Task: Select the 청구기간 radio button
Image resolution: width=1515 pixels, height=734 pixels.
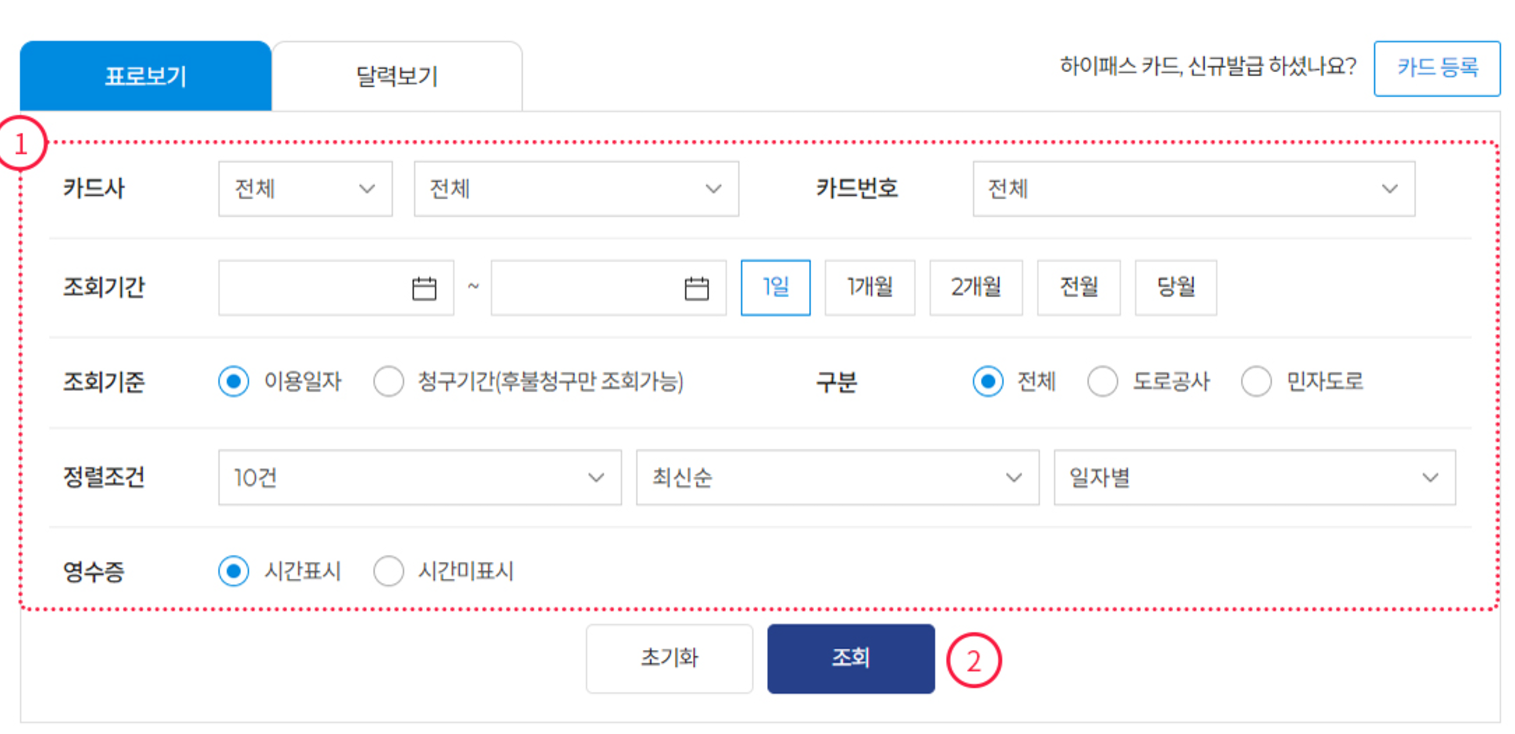Action: pos(388,381)
